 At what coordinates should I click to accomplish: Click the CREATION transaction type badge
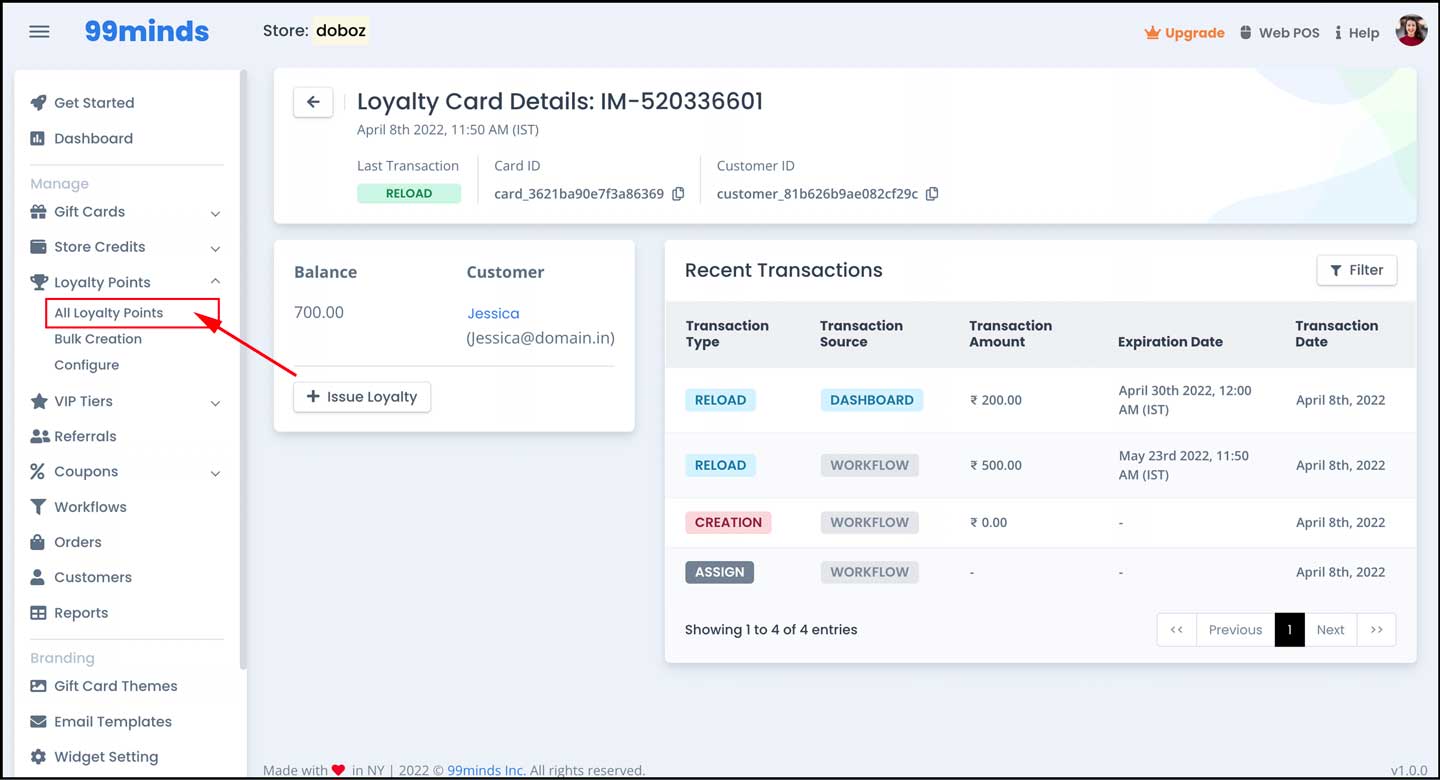[x=728, y=522]
